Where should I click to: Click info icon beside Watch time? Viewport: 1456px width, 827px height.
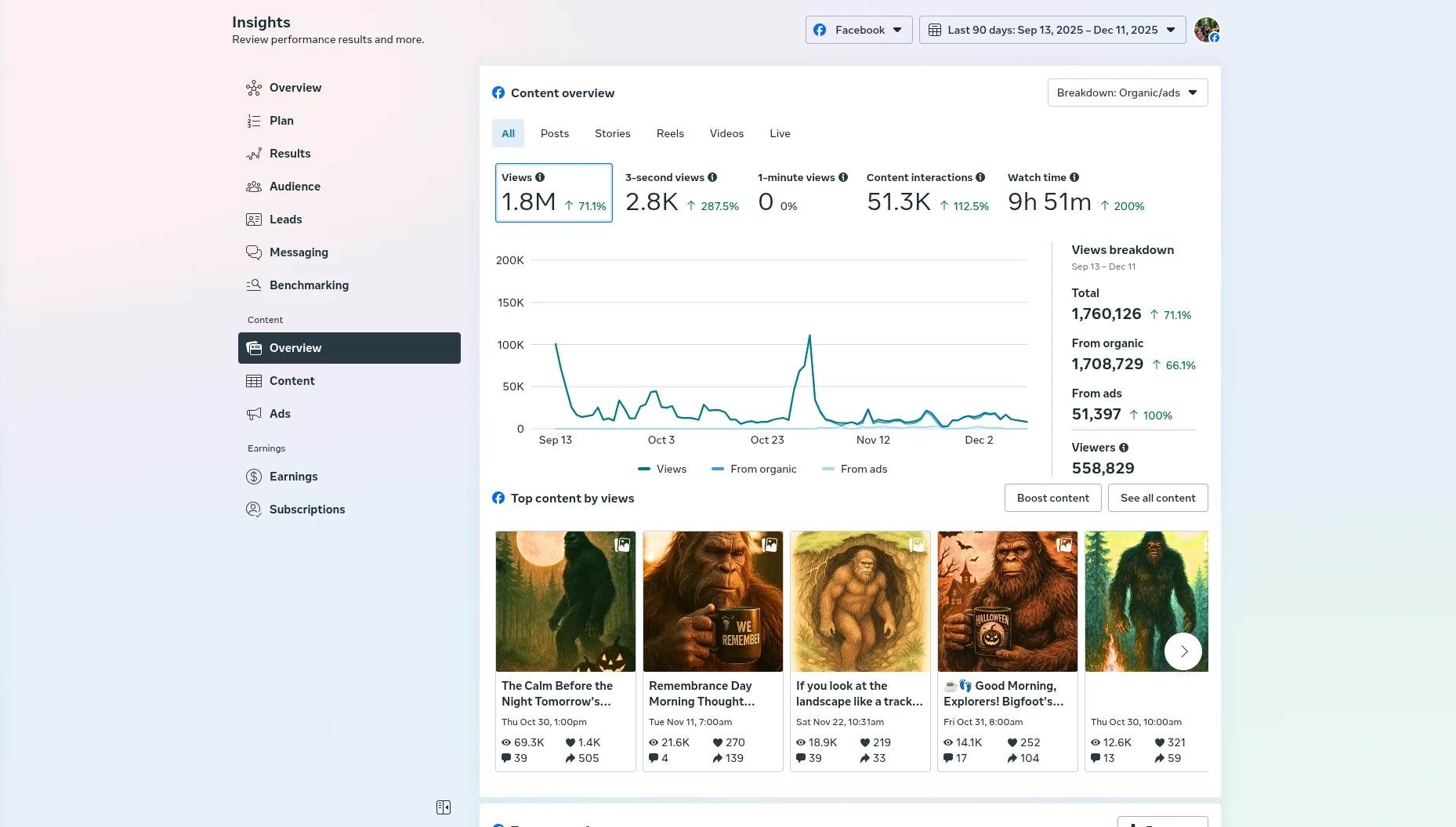pos(1074,177)
